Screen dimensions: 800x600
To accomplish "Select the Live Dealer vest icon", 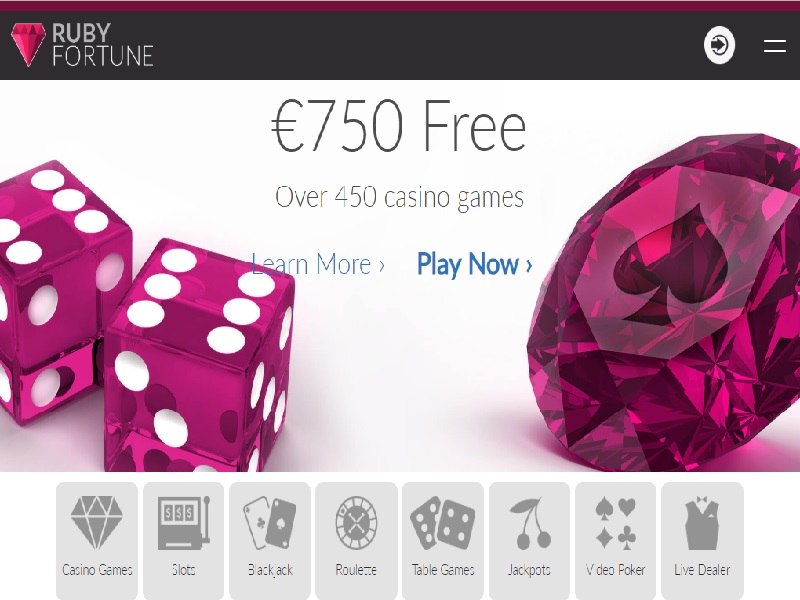I will tap(702, 522).
